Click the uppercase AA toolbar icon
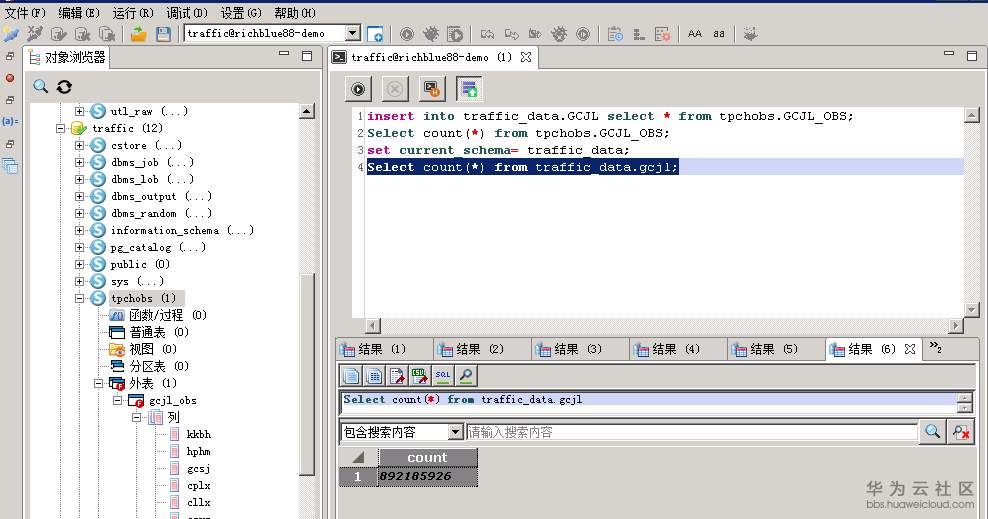The image size is (988, 519). pyautogui.click(x=695, y=34)
